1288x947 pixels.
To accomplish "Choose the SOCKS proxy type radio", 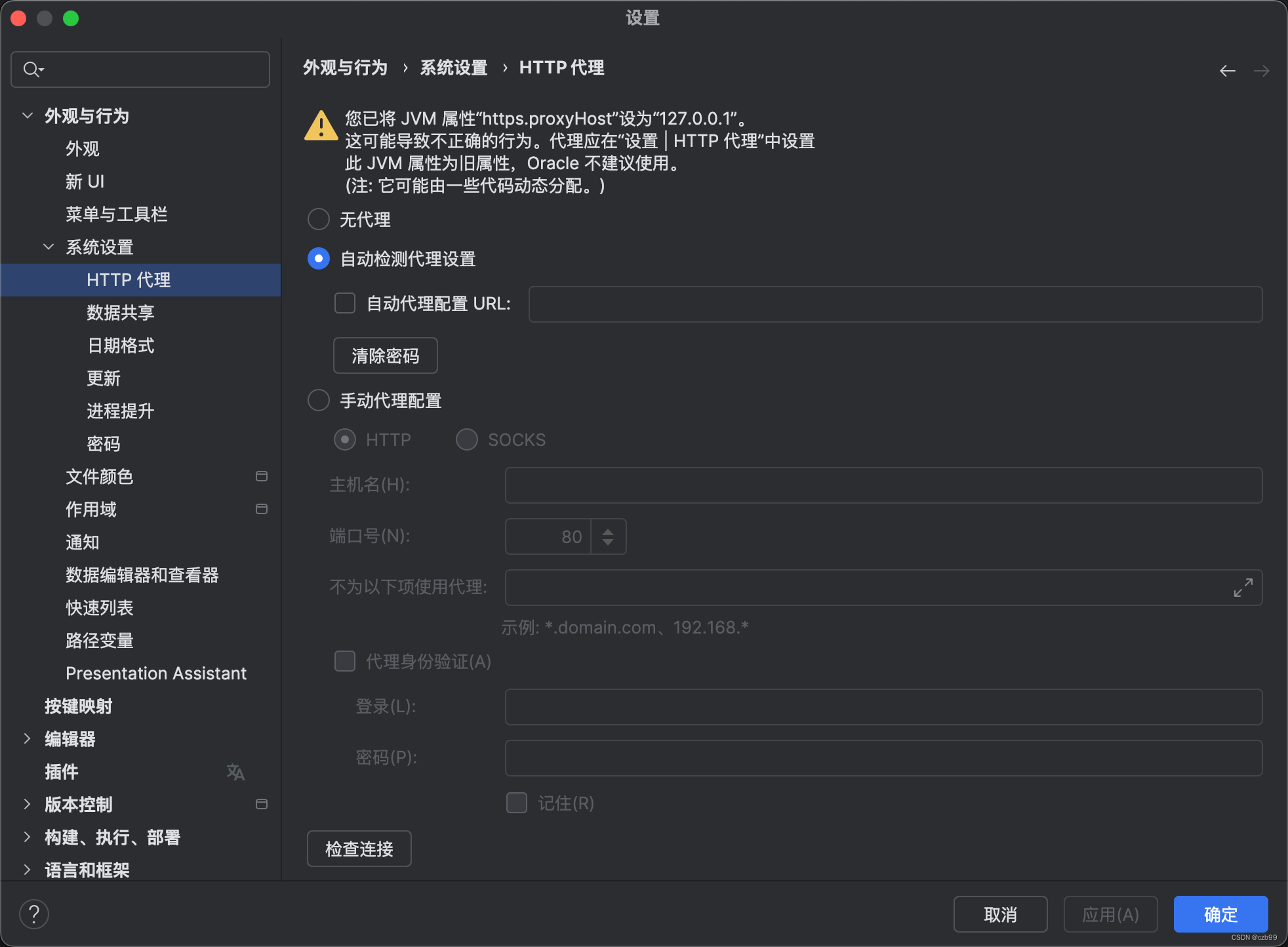I will (467, 439).
